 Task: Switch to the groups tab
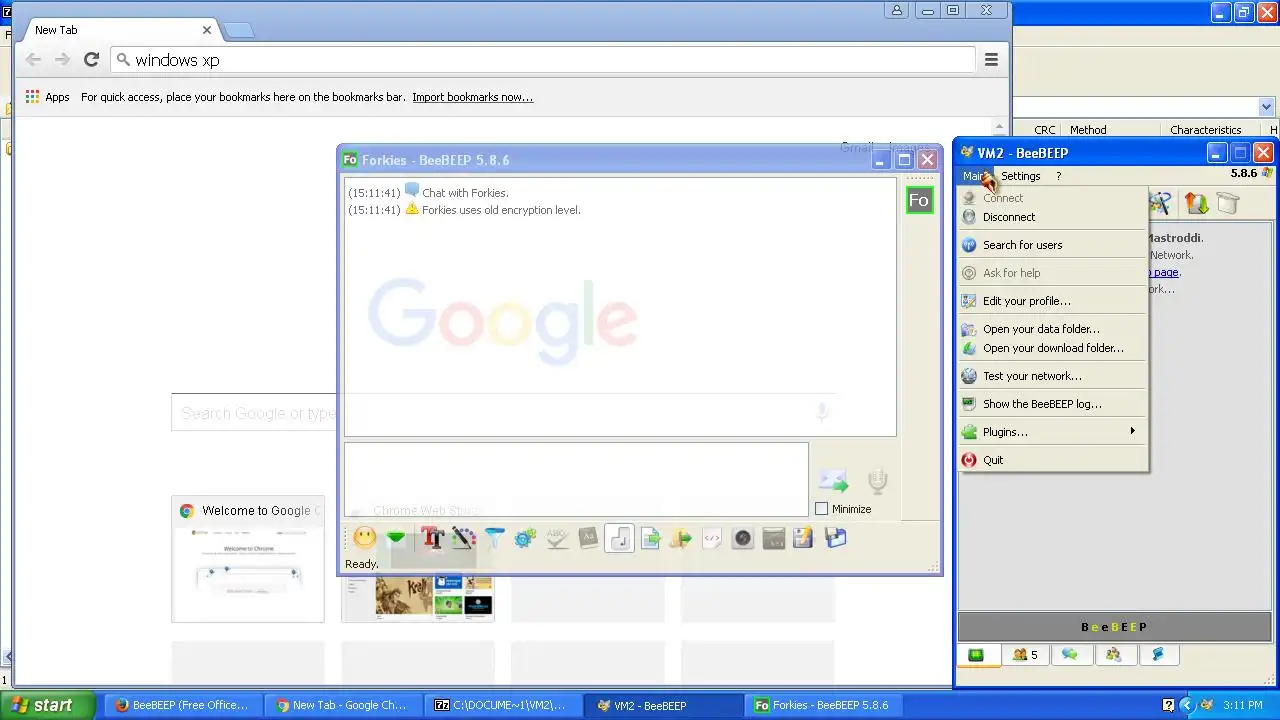pyautogui.click(x=1114, y=655)
